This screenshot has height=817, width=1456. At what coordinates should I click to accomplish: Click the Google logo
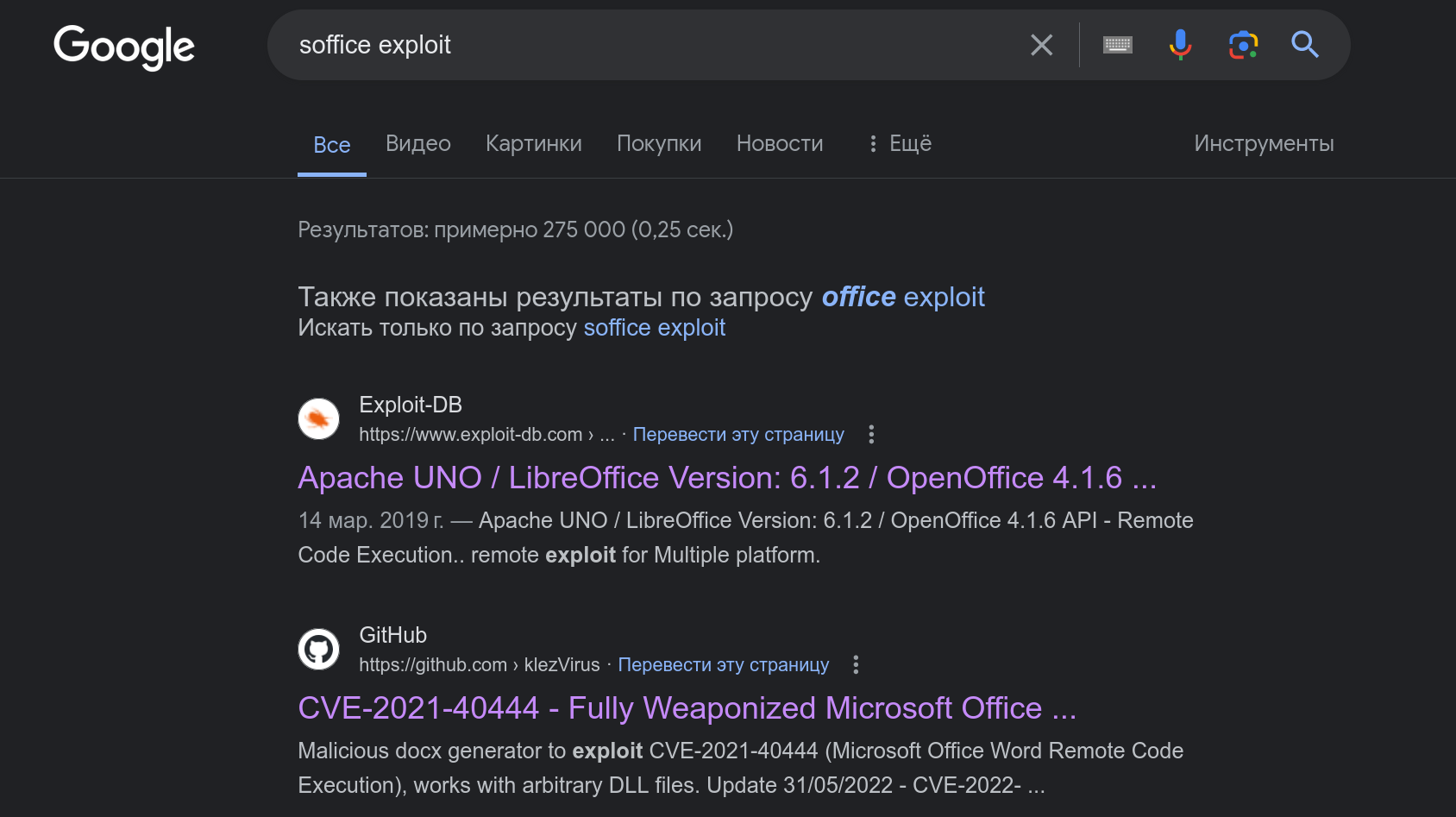pyautogui.click(x=124, y=47)
